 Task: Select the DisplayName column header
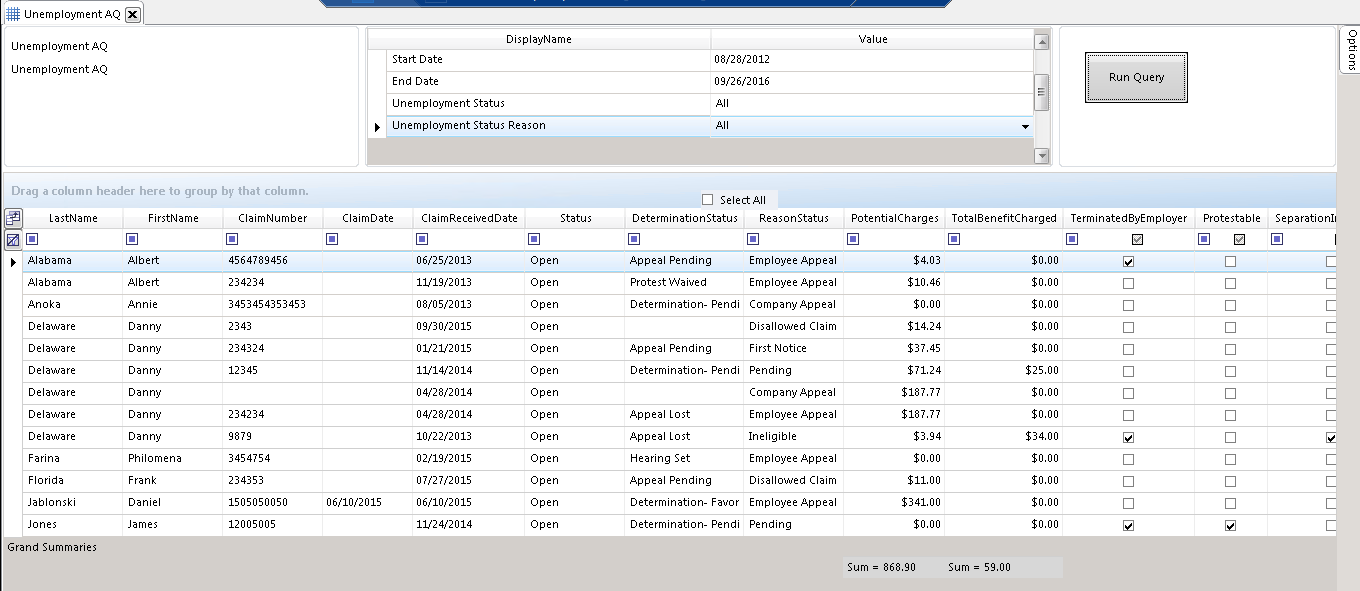coord(539,40)
